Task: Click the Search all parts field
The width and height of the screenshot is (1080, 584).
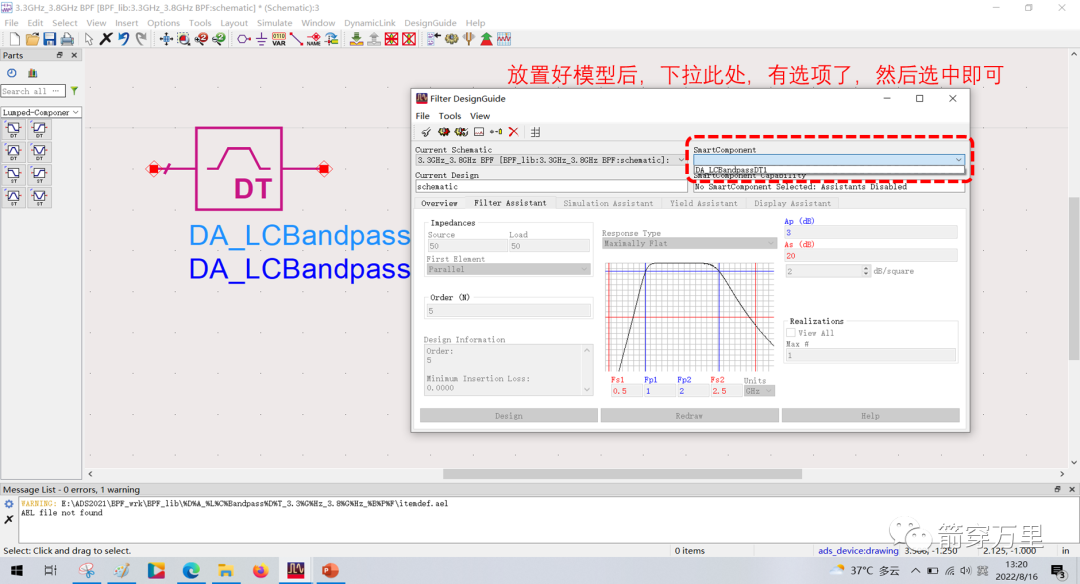Action: click(x=33, y=91)
